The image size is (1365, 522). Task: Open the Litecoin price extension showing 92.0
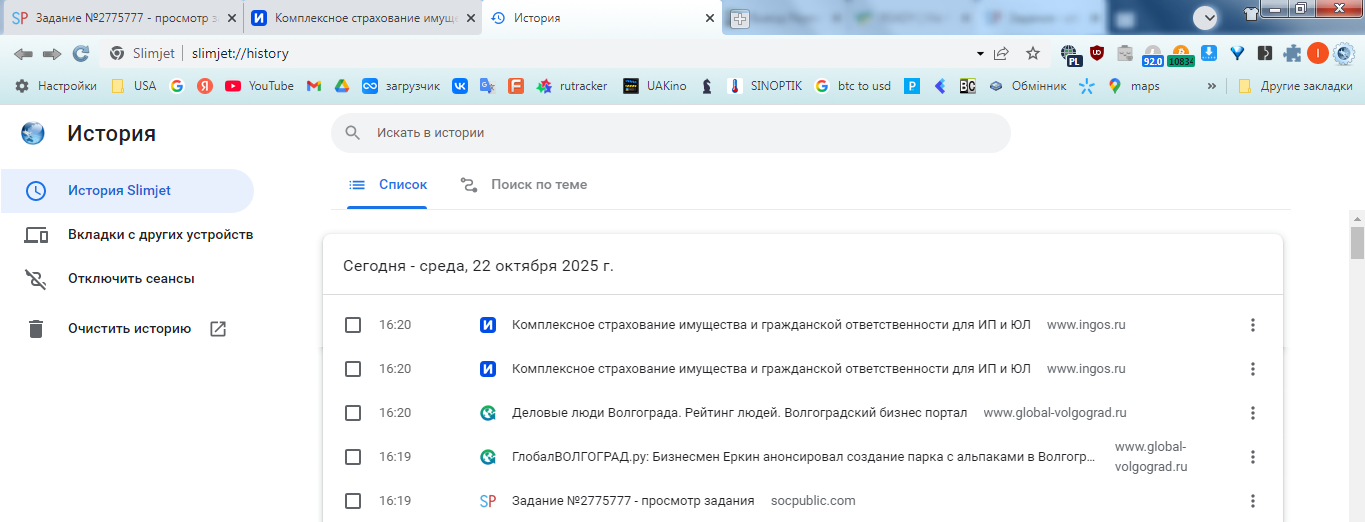tap(1153, 55)
